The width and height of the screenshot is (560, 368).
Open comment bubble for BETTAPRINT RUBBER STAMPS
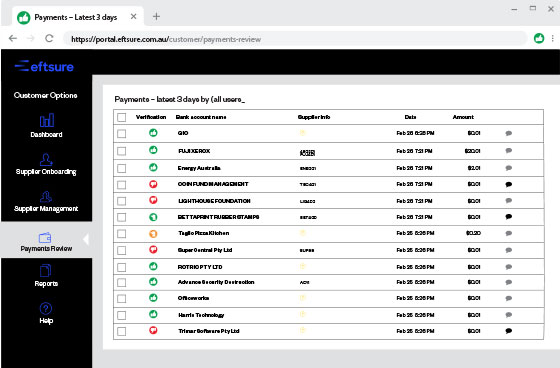pyautogui.click(x=509, y=217)
